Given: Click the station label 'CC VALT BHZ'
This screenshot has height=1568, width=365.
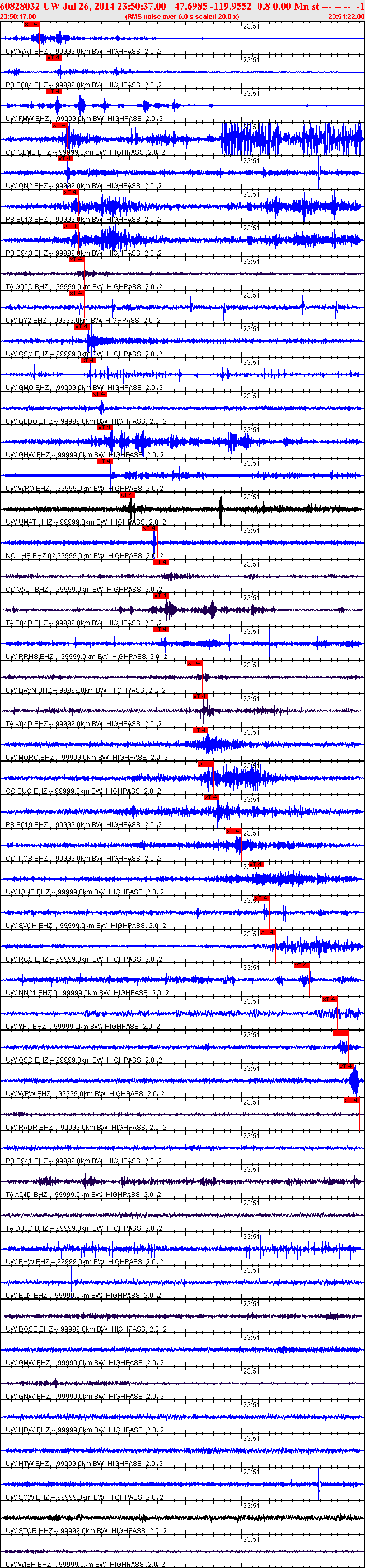Looking at the screenshot, I should tap(27, 589).
